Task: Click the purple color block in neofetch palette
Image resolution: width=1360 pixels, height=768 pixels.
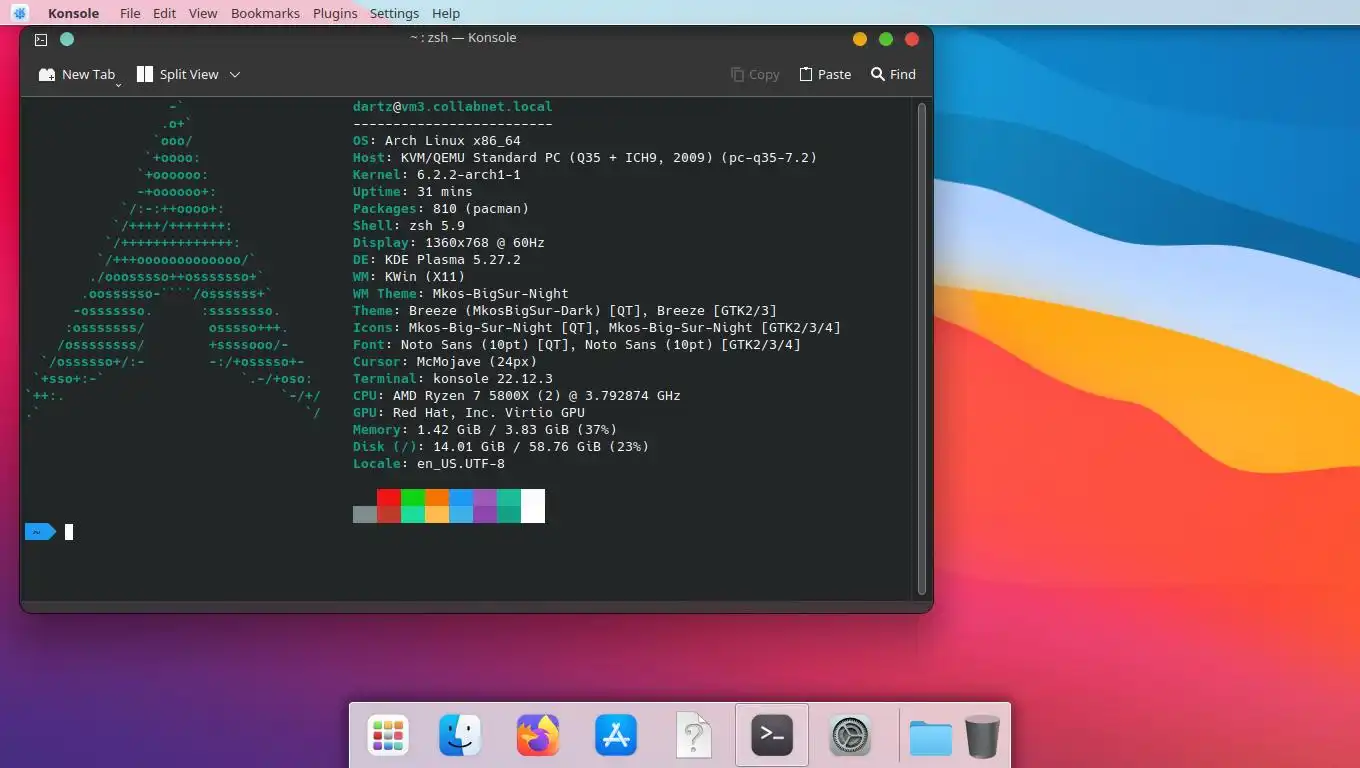Action: (x=485, y=497)
